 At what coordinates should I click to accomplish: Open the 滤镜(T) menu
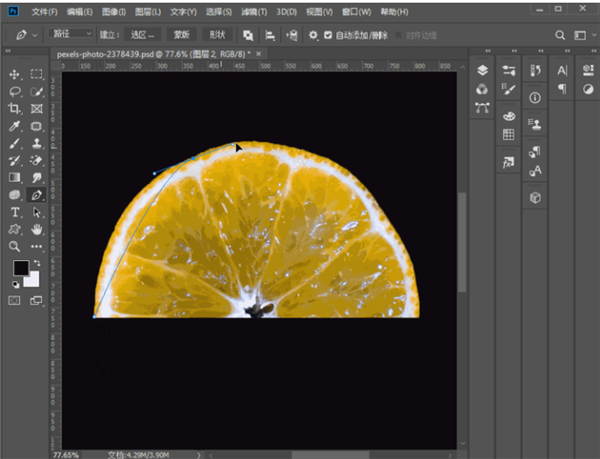pyautogui.click(x=255, y=12)
